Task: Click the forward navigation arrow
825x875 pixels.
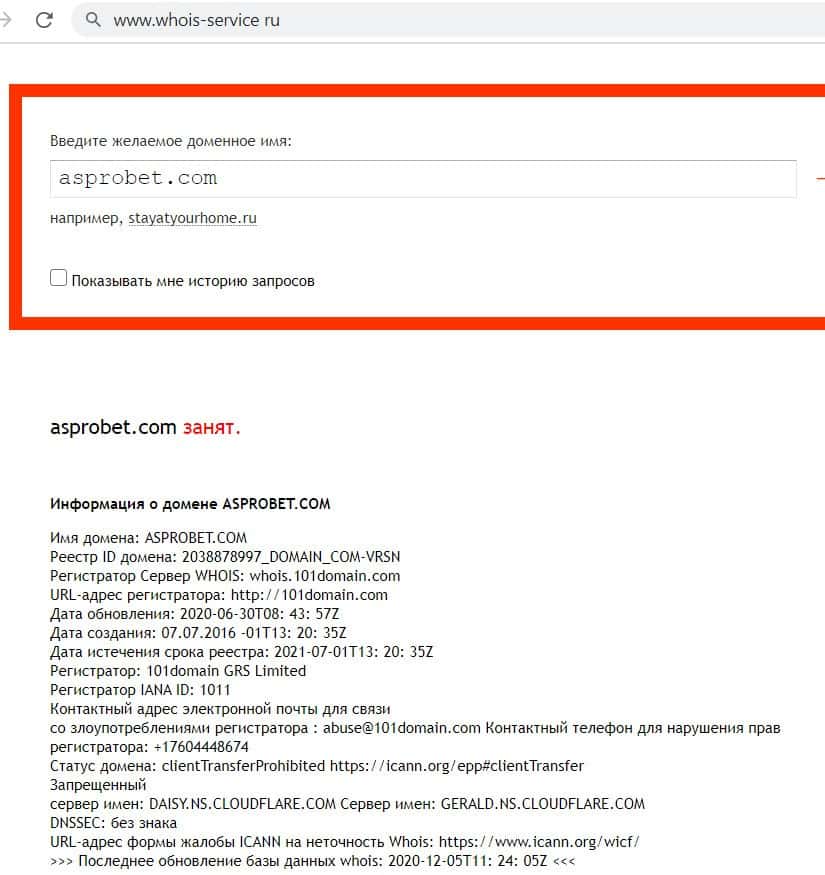Action: tap(6, 20)
